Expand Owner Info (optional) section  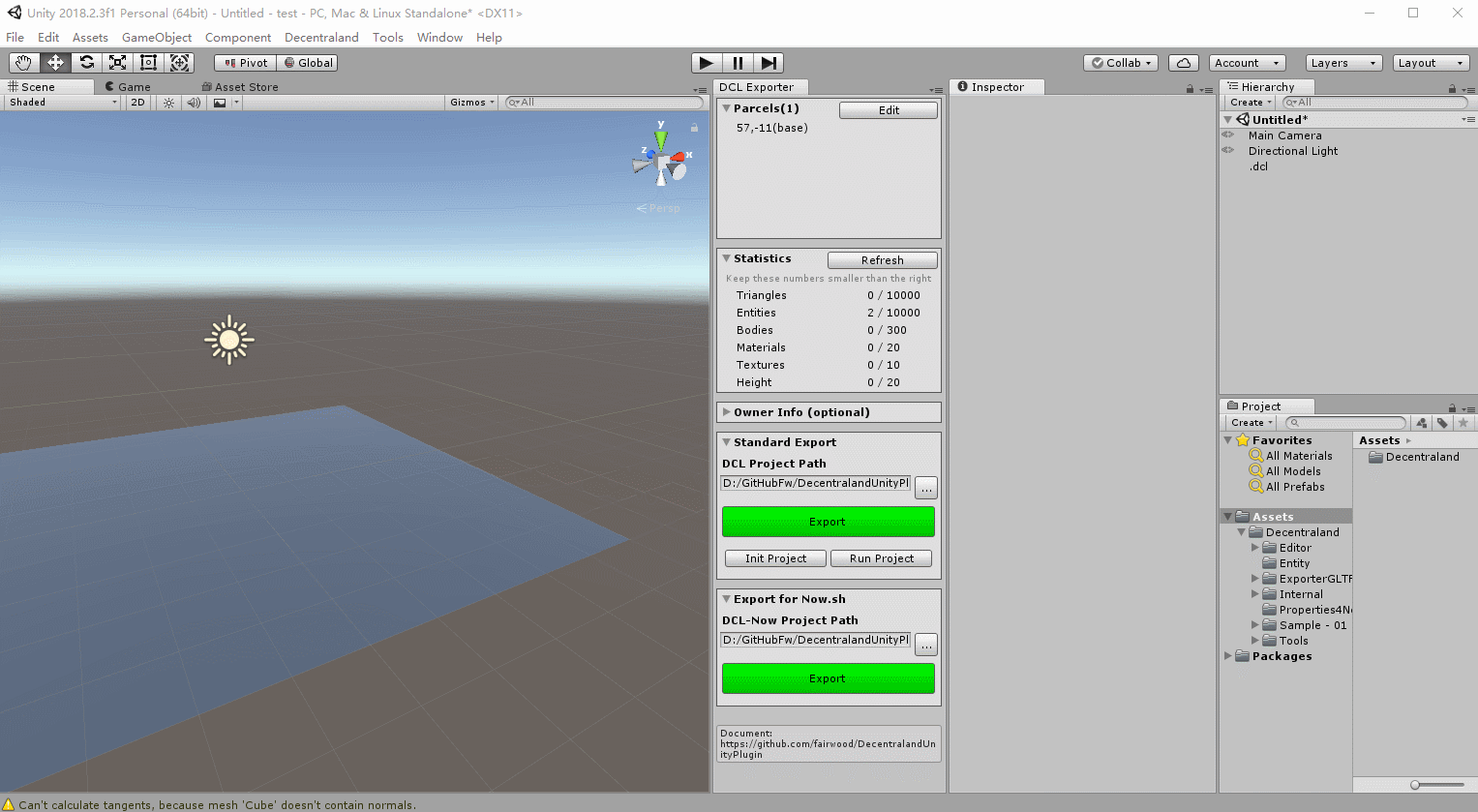pos(727,412)
